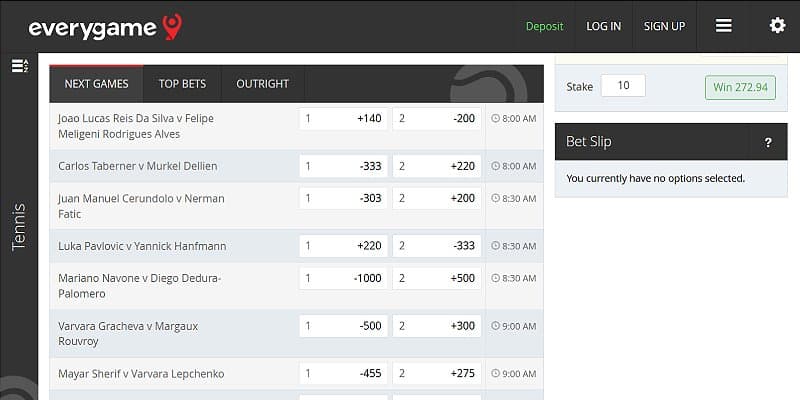
Task: Click clock icon for Sherif v Lepchenko
Action: (x=496, y=374)
